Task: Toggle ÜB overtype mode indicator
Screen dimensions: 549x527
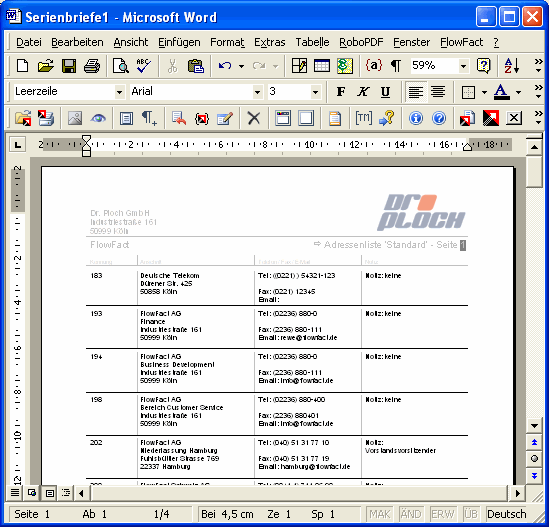Action: pyautogui.click(x=471, y=514)
